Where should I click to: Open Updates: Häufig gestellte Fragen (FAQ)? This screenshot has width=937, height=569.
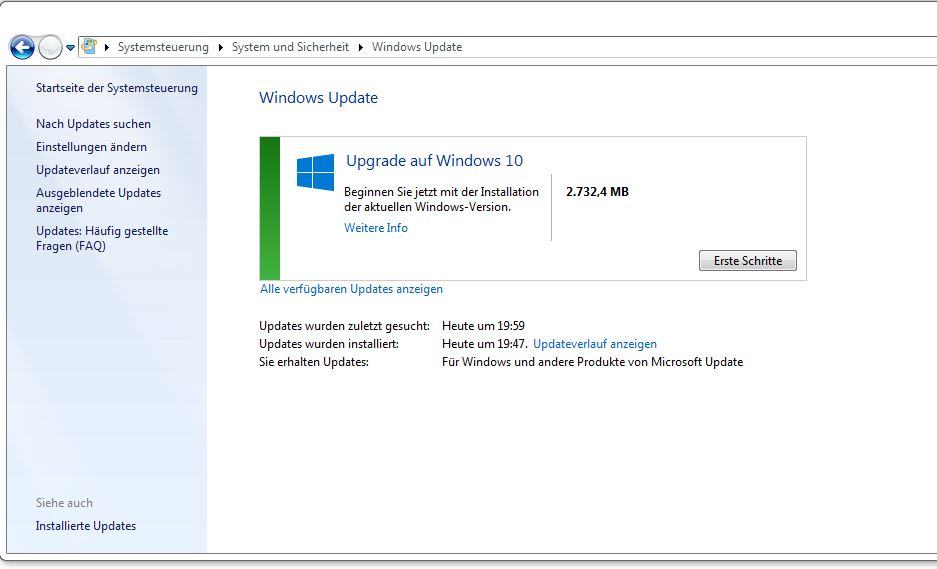[x=102, y=238]
